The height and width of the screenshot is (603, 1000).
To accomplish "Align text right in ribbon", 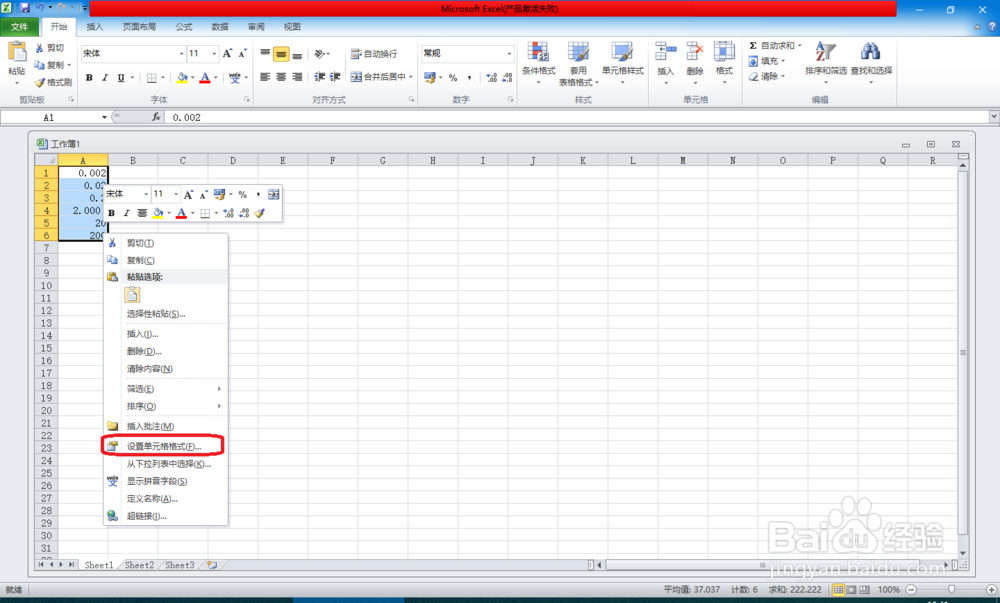I will pos(297,77).
